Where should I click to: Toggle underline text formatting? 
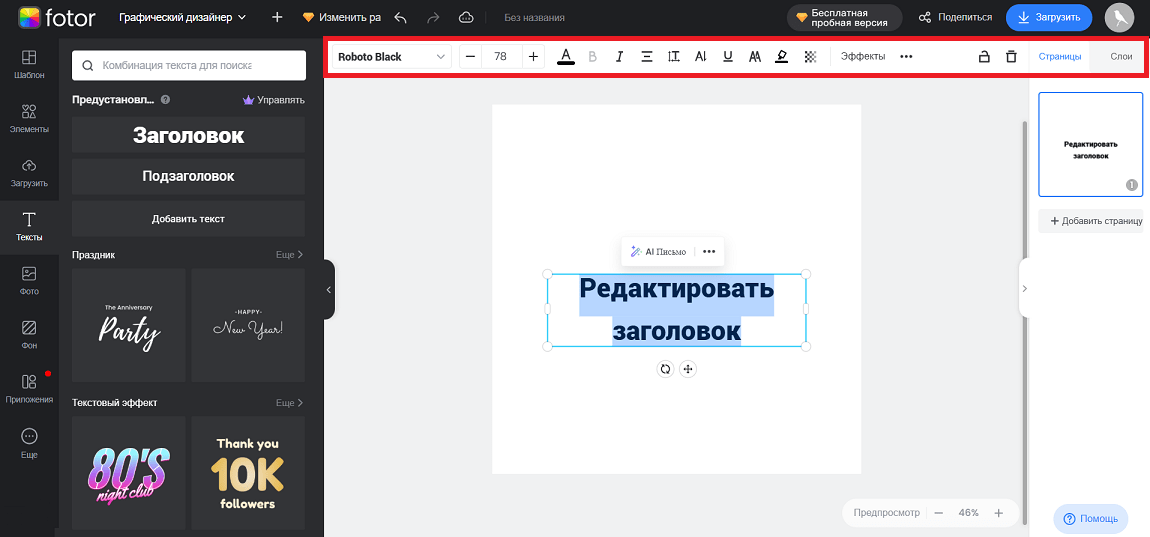[727, 57]
